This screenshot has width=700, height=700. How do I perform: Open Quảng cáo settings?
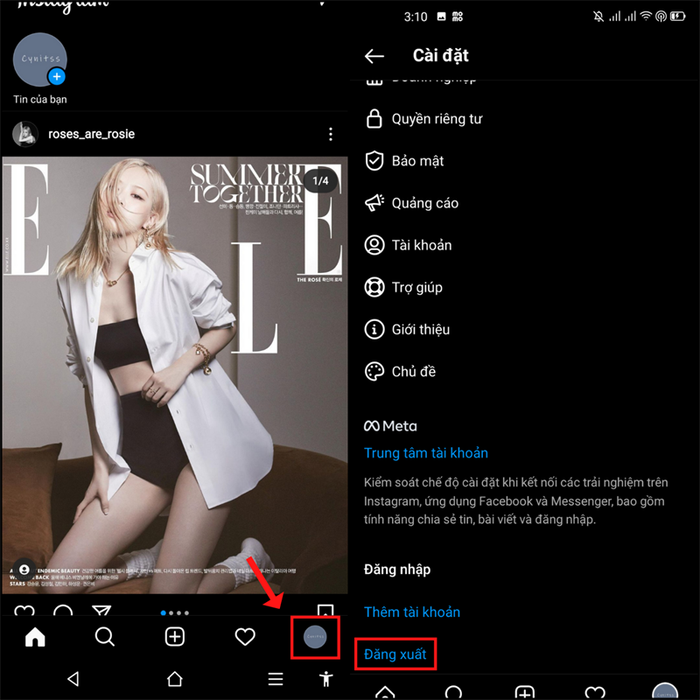point(525,203)
